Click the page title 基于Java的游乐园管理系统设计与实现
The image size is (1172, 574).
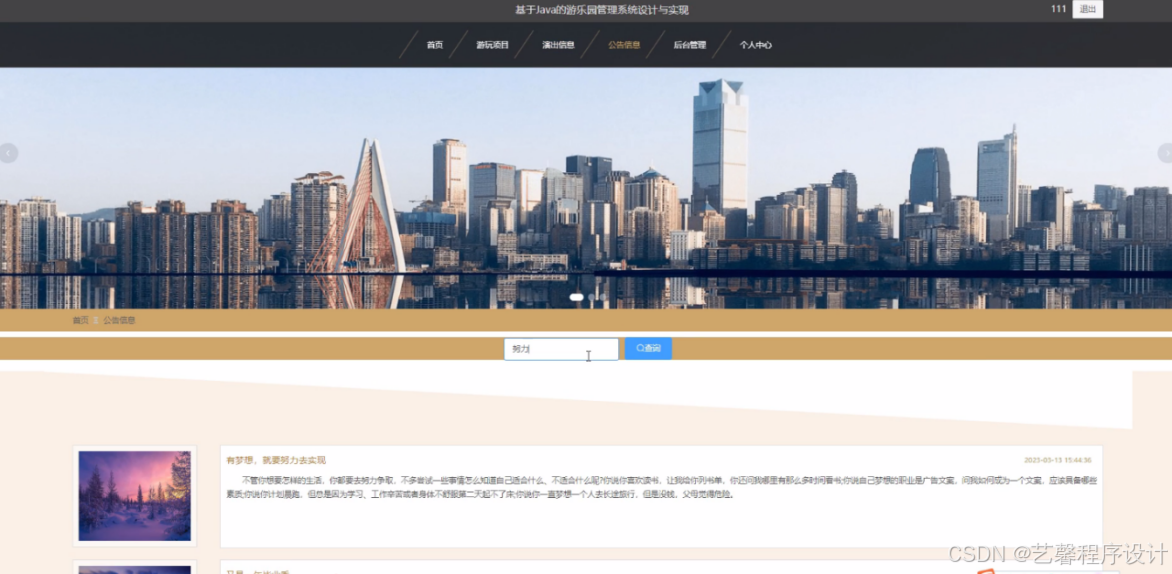(602, 10)
